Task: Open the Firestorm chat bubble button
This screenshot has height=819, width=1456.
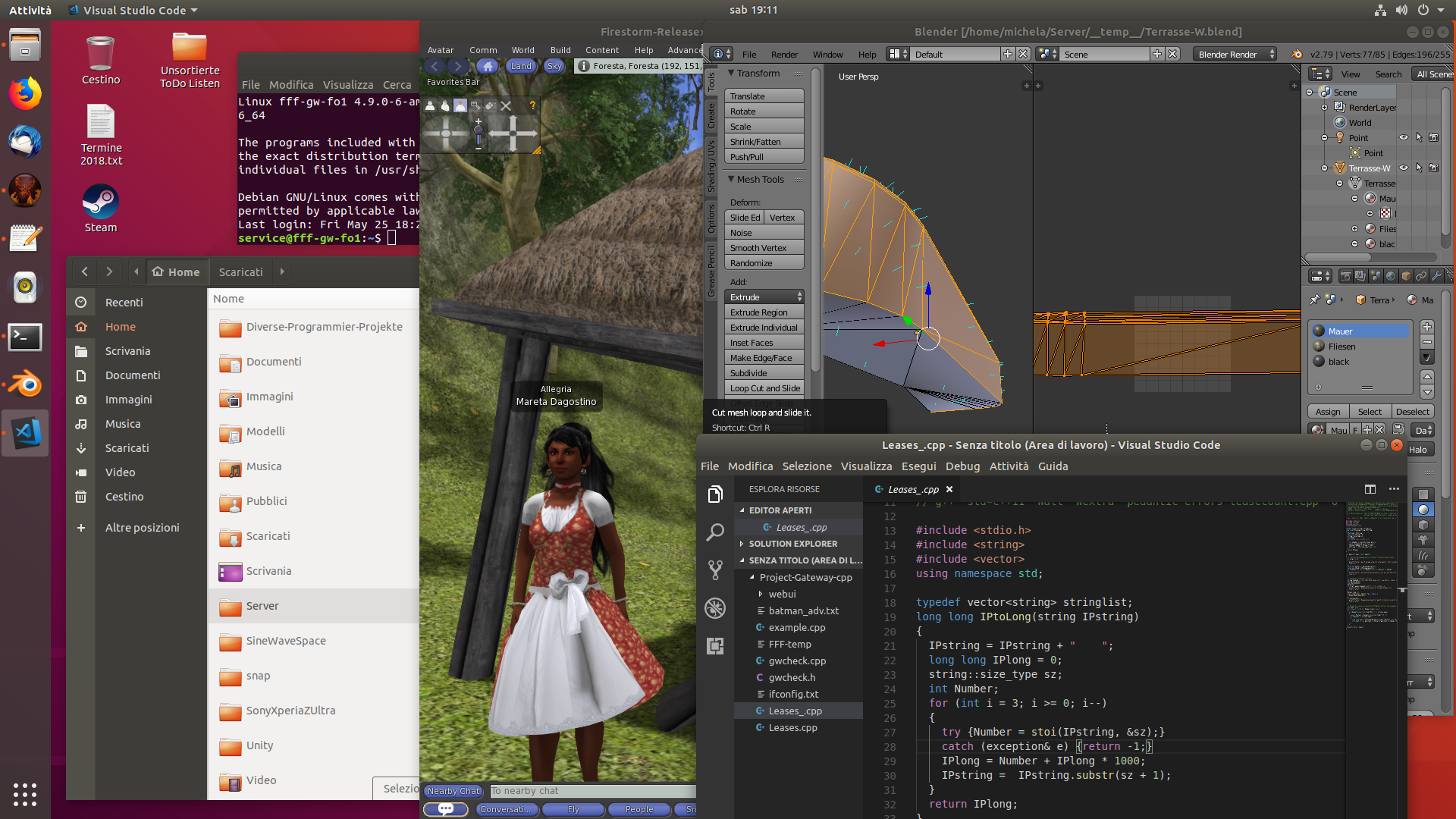Action: tap(446, 809)
